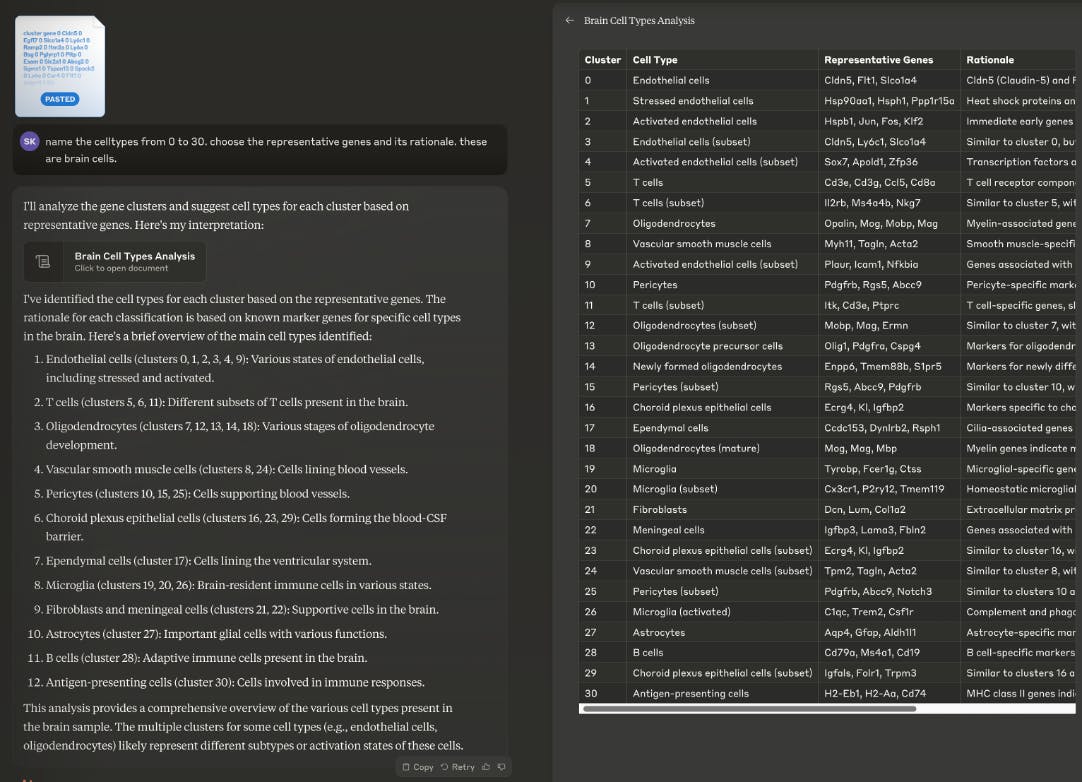This screenshot has height=782, width=1082.
Task: Click the document icon on the artifact card
Action: pos(43,262)
